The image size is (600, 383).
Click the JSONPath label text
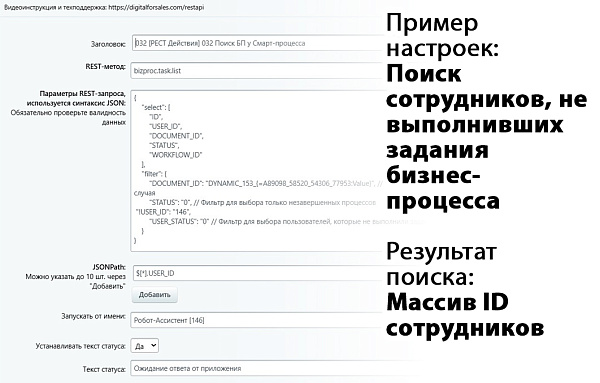pos(109,267)
